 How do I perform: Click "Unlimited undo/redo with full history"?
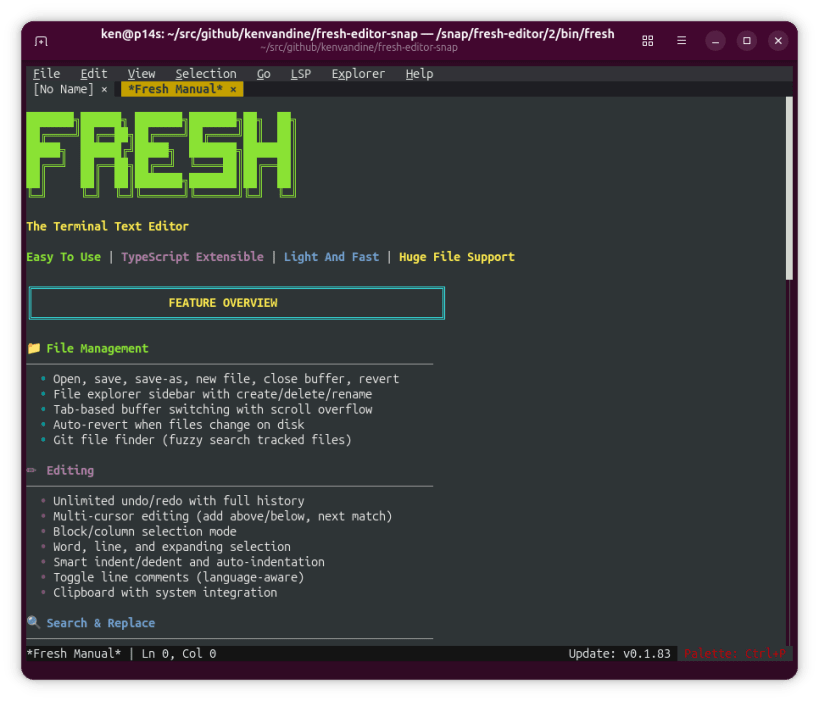coord(179,501)
